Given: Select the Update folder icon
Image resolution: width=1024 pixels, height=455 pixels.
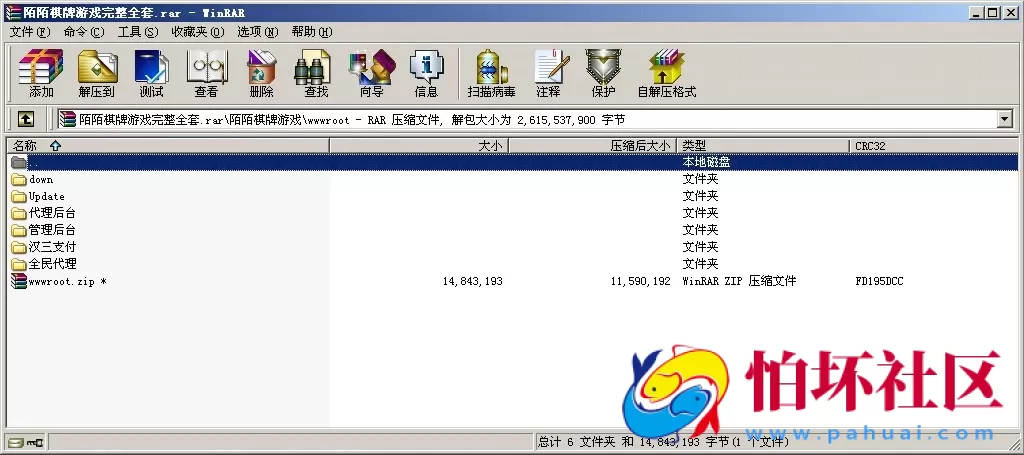Looking at the screenshot, I should pyautogui.click(x=19, y=196).
